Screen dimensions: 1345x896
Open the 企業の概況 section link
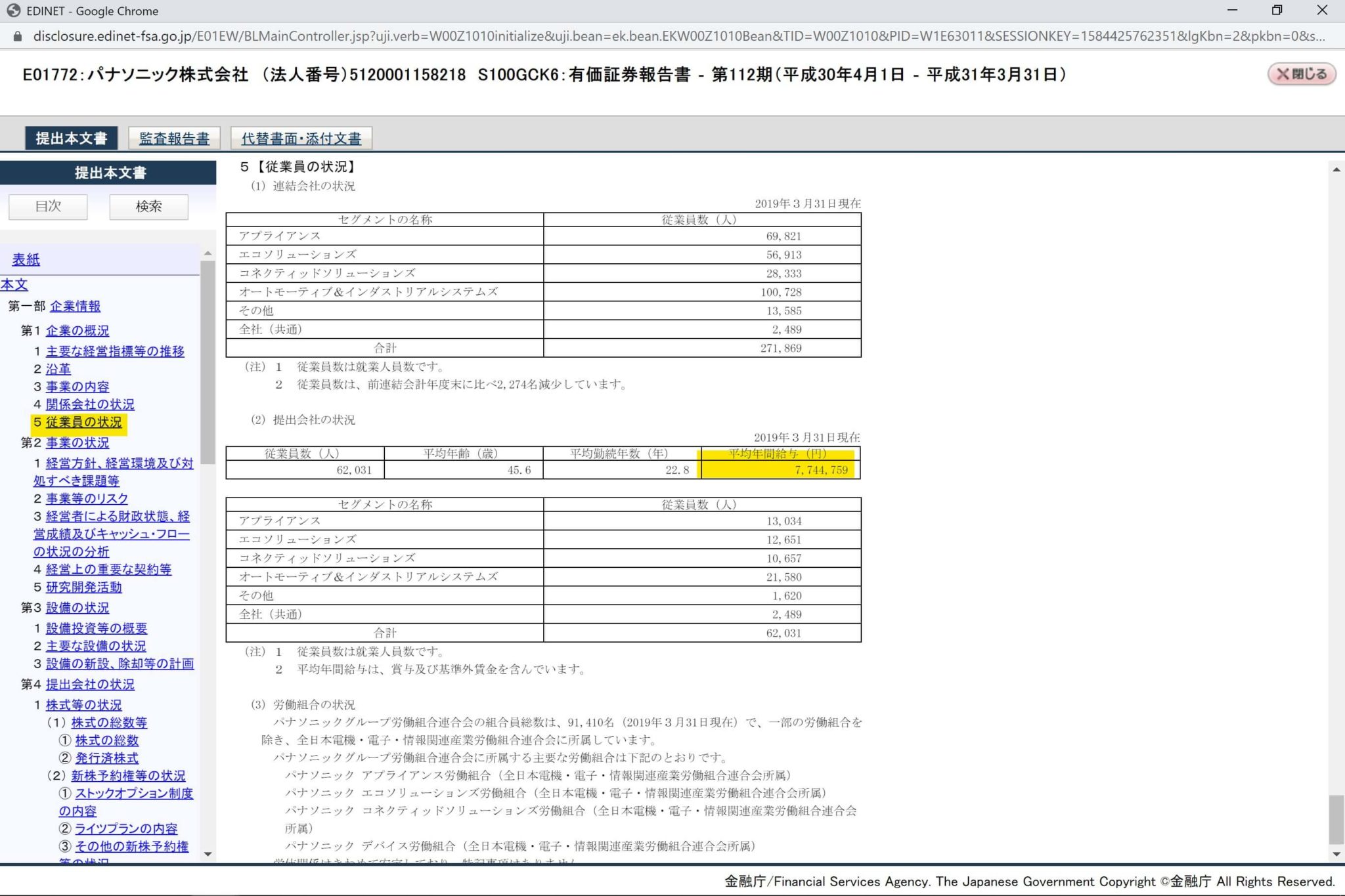point(77,331)
